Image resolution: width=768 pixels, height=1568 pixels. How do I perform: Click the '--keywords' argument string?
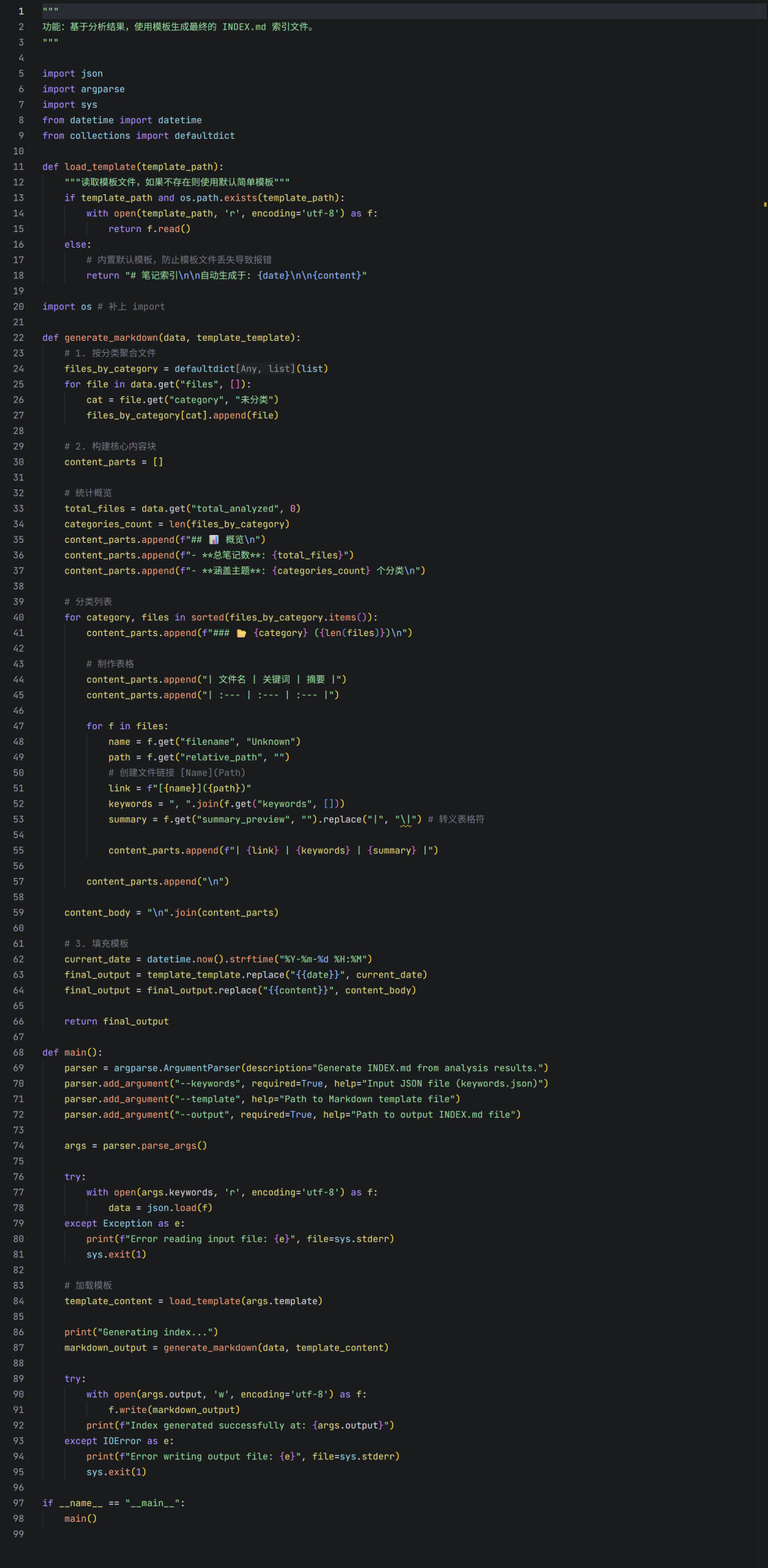208,1084
